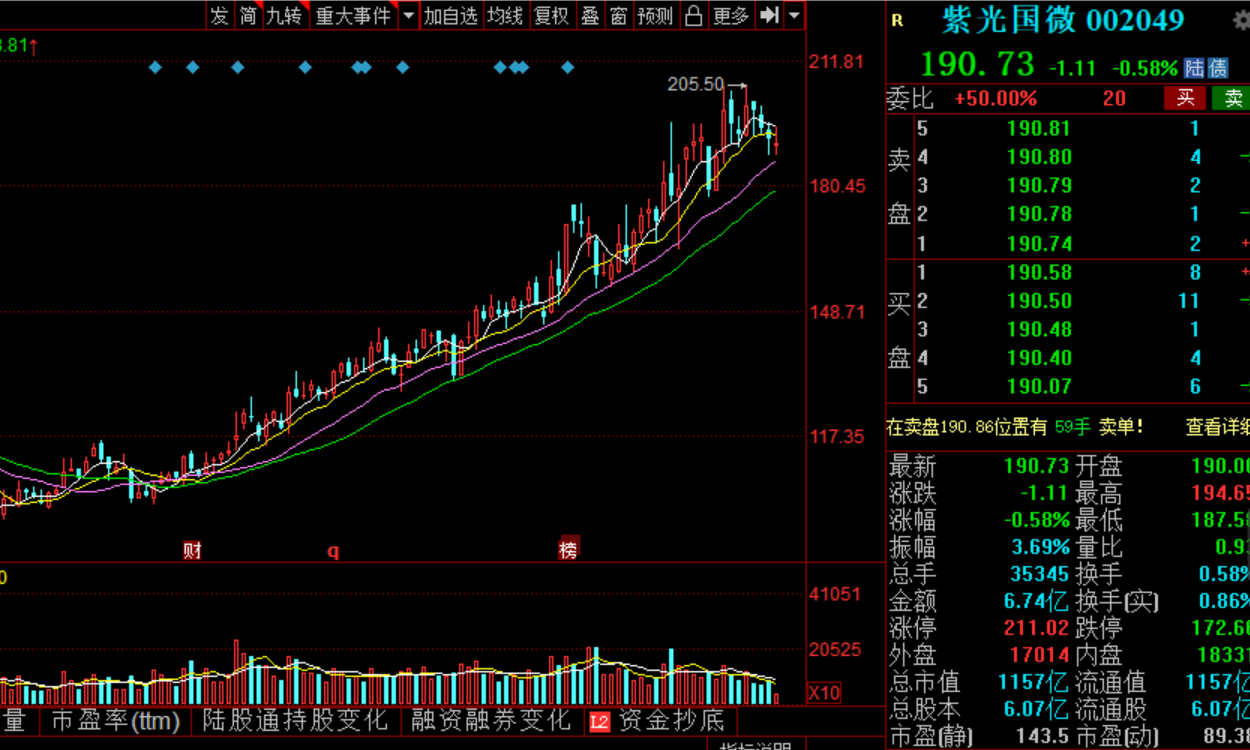Open the 更多 more options menu

[x=731, y=15]
